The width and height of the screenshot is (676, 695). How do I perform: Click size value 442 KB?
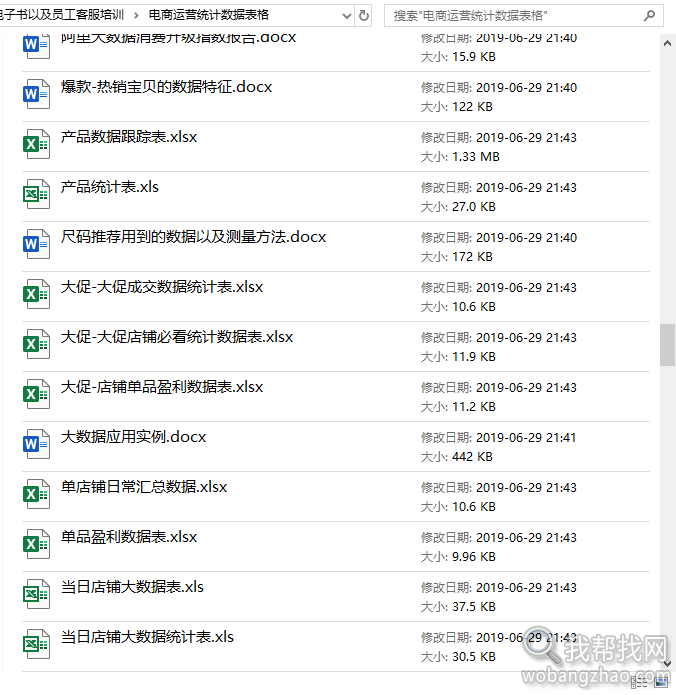472,457
